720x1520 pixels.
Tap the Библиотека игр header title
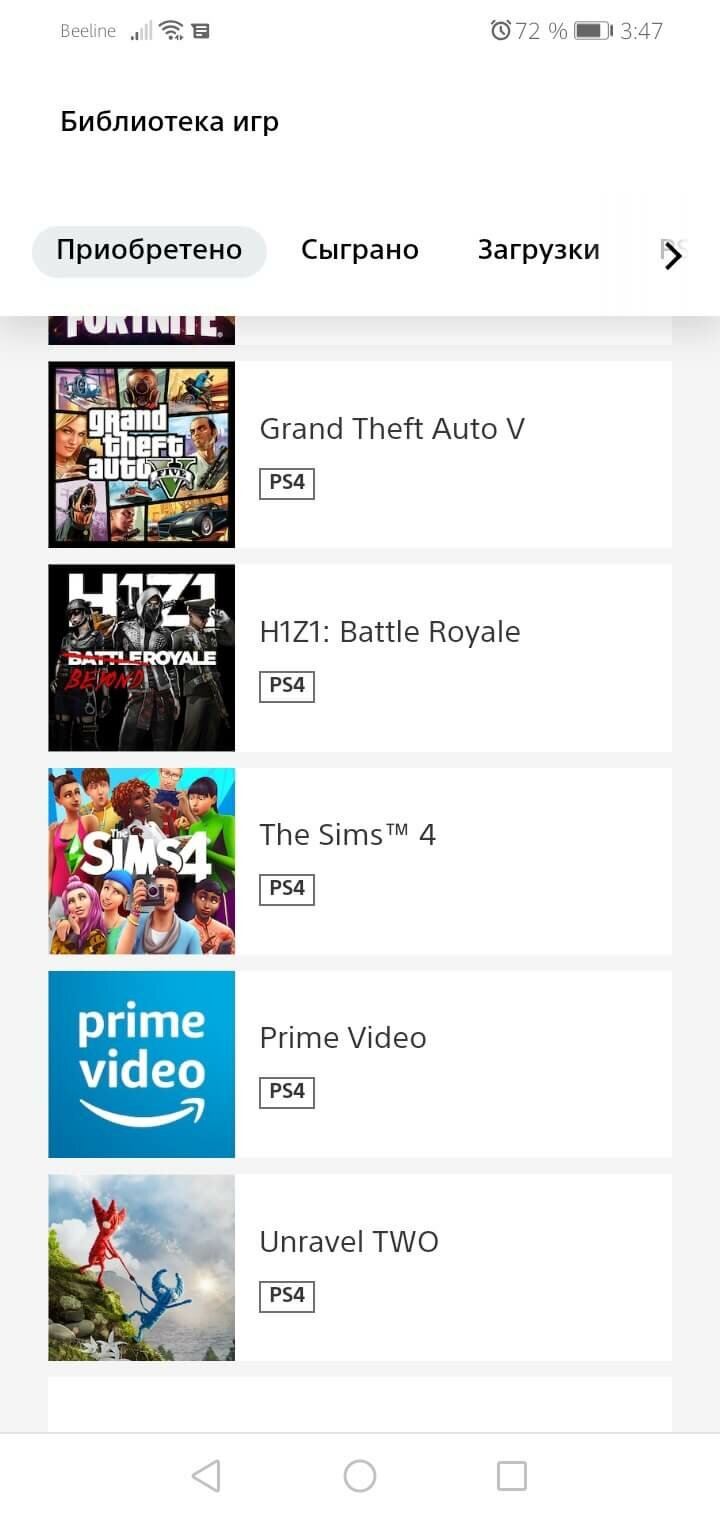coord(169,122)
